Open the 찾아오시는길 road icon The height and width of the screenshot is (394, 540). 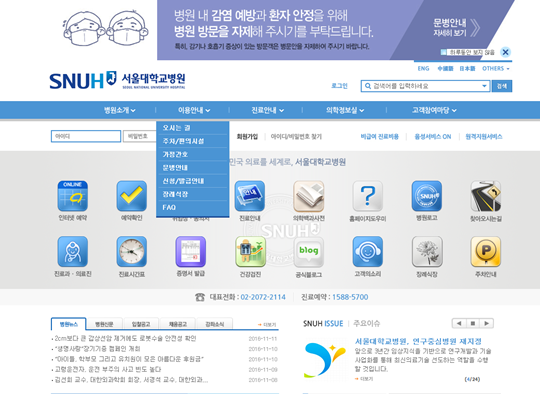click(486, 196)
